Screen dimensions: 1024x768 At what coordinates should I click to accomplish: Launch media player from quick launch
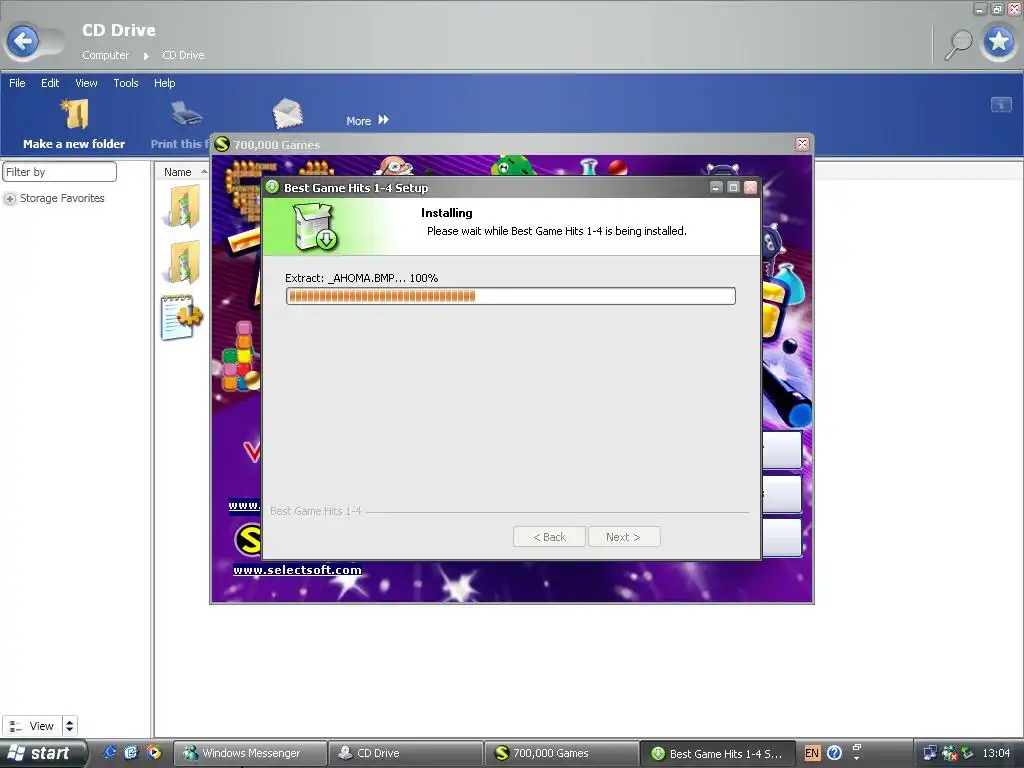coord(154,752)
